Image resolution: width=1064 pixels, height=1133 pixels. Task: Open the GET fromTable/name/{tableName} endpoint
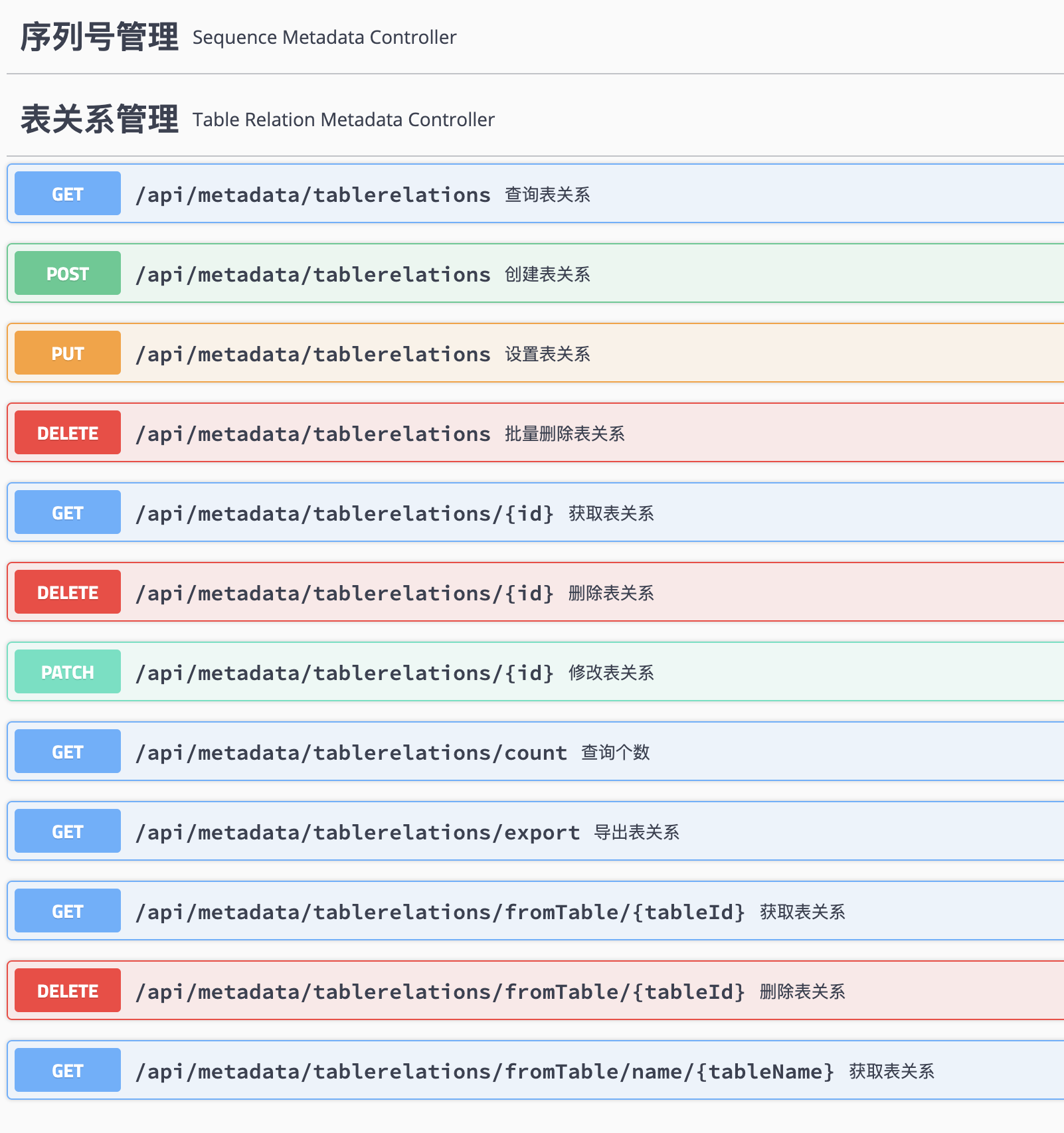(531, 1070)
